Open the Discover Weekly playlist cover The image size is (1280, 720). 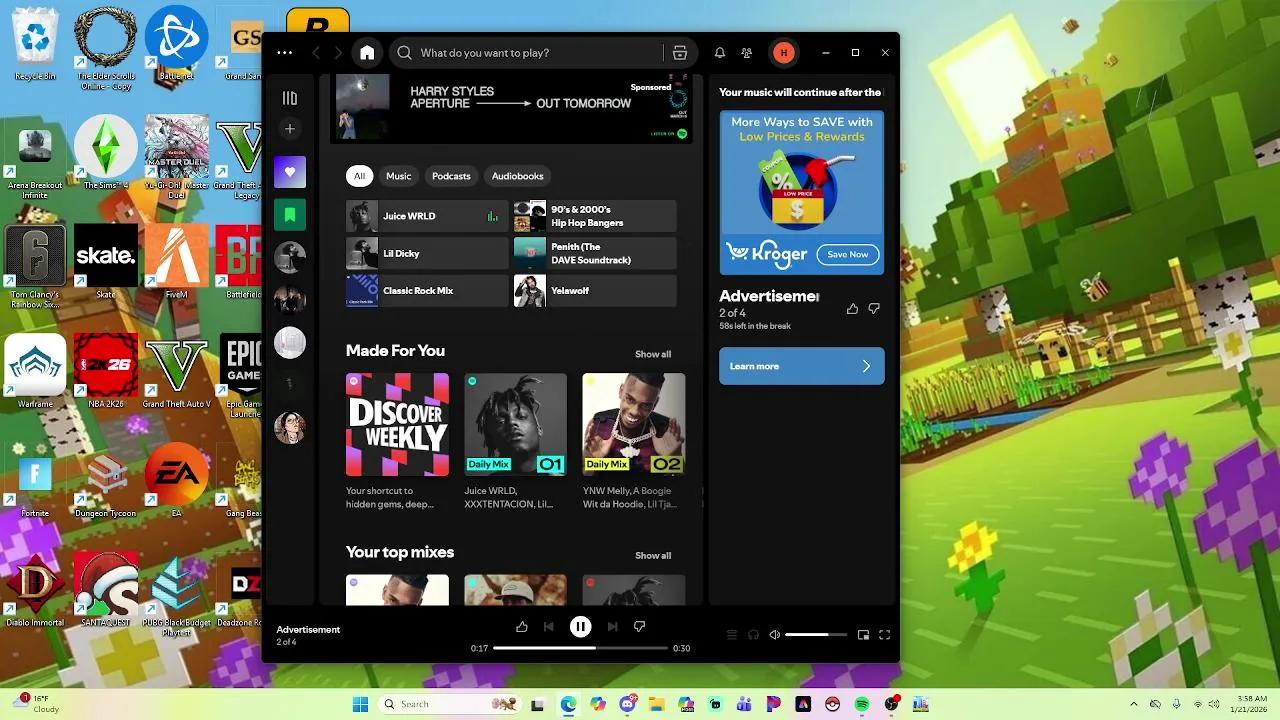[397, 425]
